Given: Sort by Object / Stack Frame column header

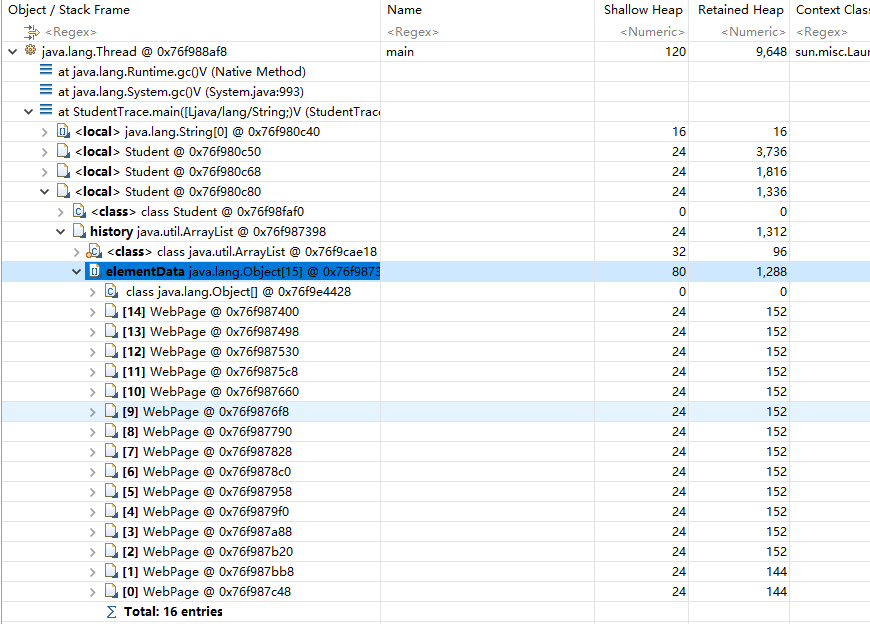Looking at the screenshot, I should tap(69, 10).
